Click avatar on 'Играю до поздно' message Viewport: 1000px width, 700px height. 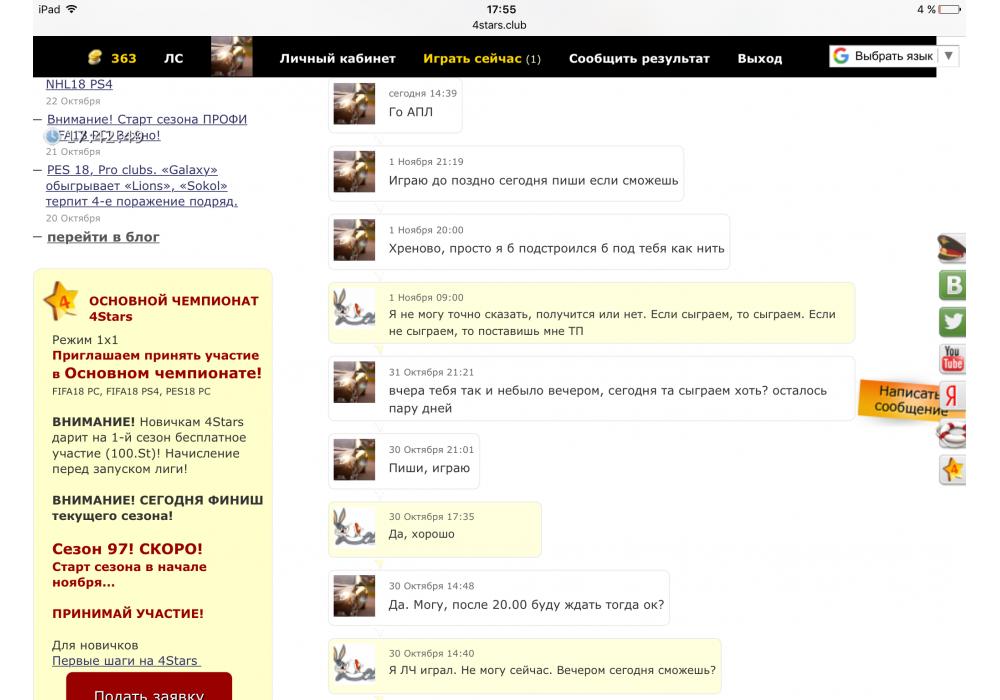[354, 171]
